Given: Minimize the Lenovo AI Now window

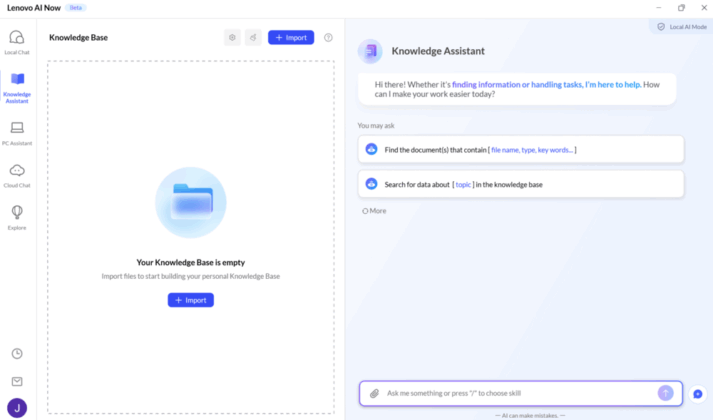Looking at the screenshot, I should 659,8.
